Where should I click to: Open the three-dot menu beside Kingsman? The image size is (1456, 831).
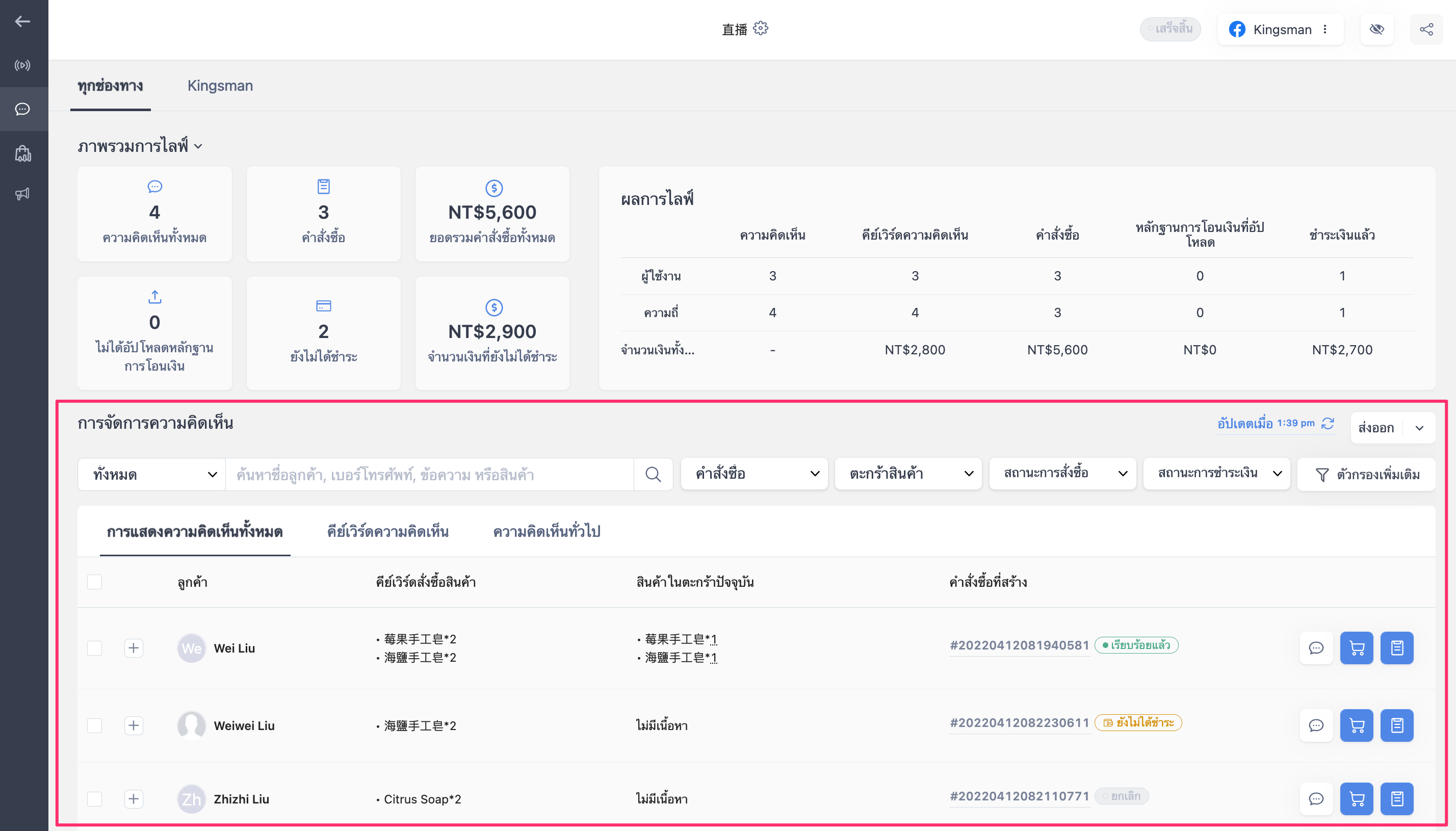(1325, 29)
